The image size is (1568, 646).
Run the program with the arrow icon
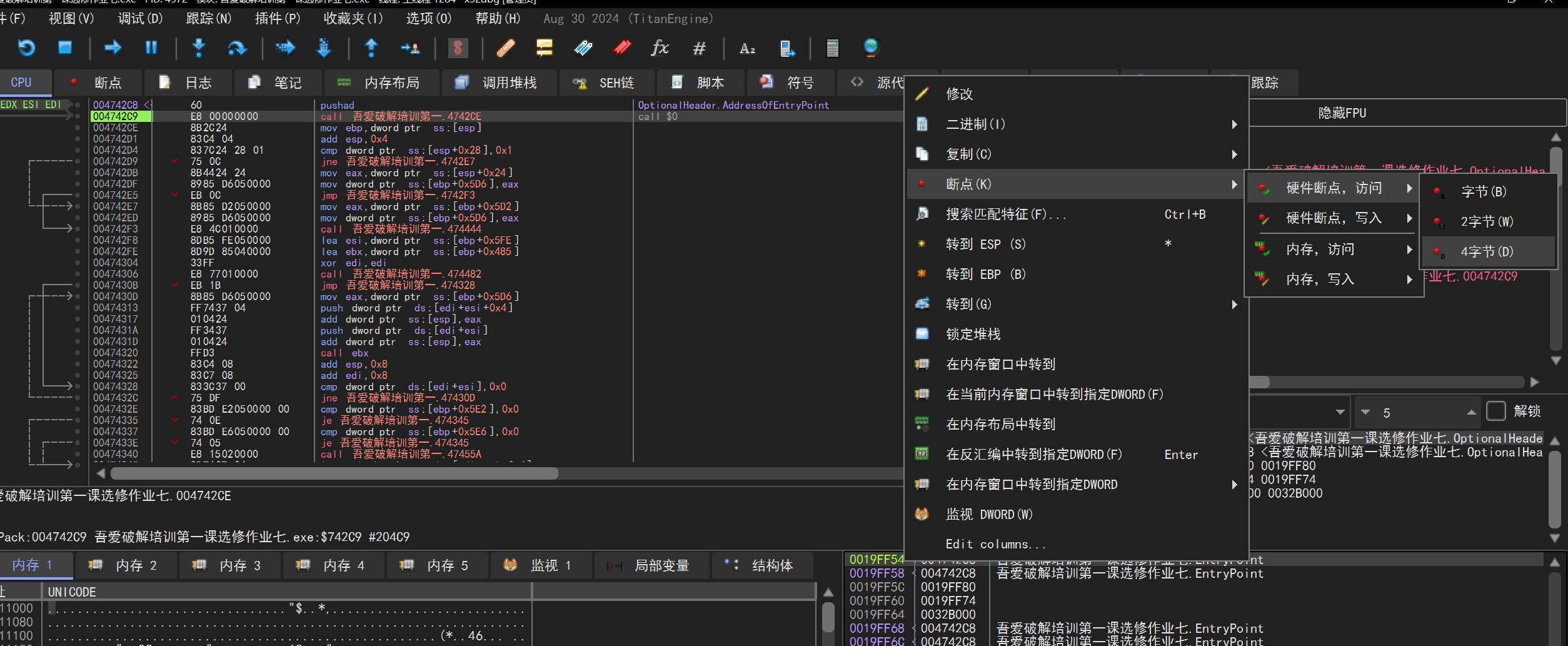click(x=113, y=48)
